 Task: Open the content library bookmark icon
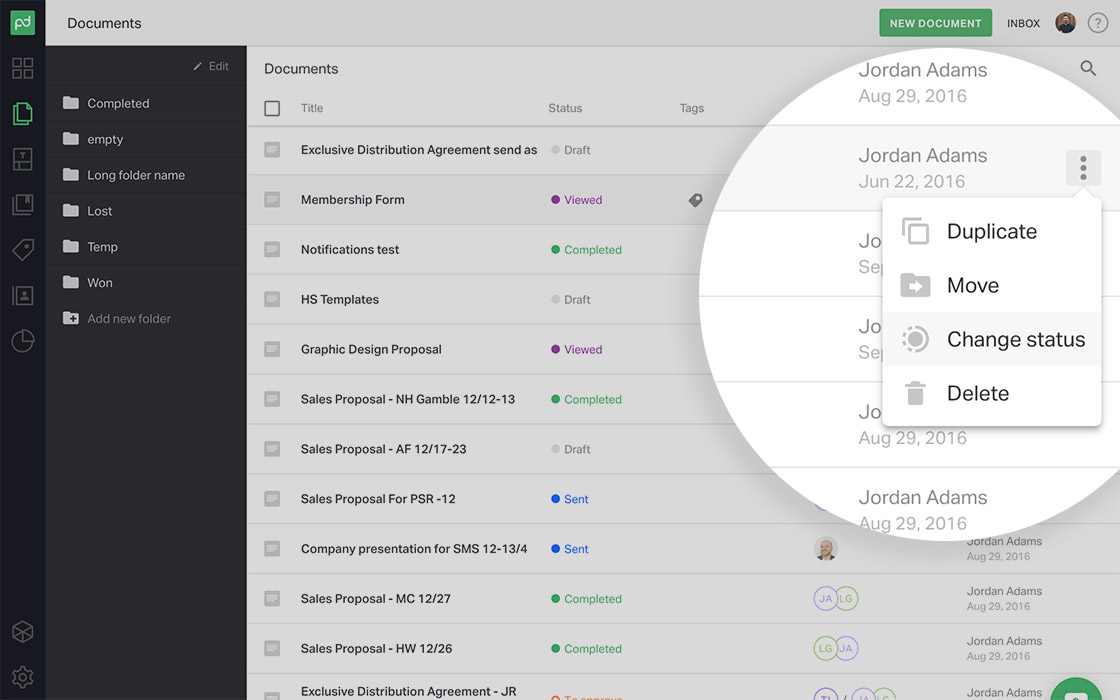23,205
